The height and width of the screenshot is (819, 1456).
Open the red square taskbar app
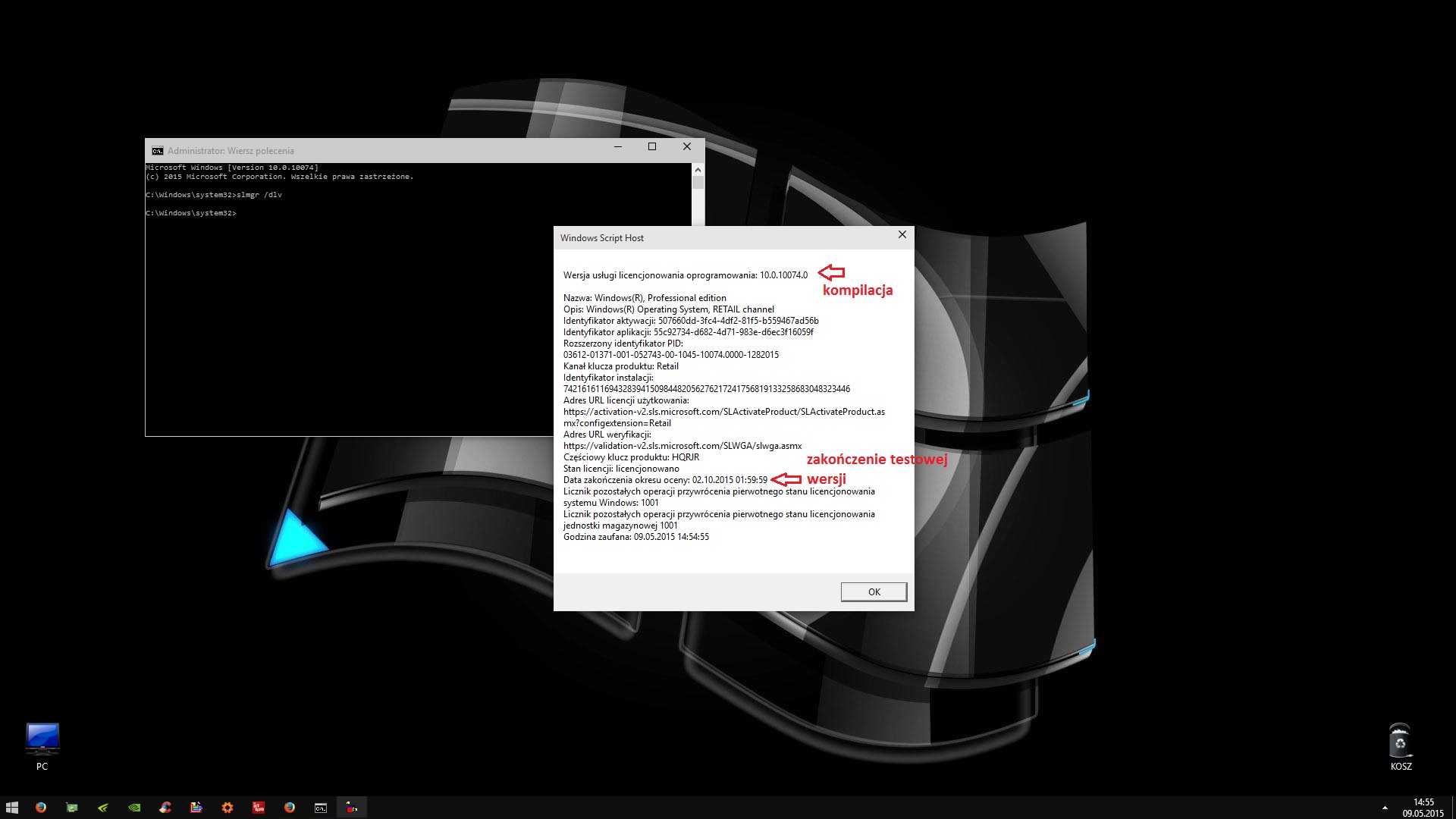click(x=259, y=808)
